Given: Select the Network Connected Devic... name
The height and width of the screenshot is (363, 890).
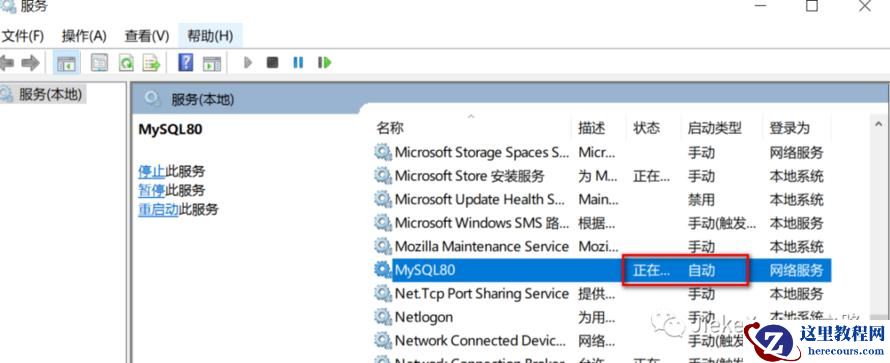Looking at the screenshot, I should click(x=480, y=341).
